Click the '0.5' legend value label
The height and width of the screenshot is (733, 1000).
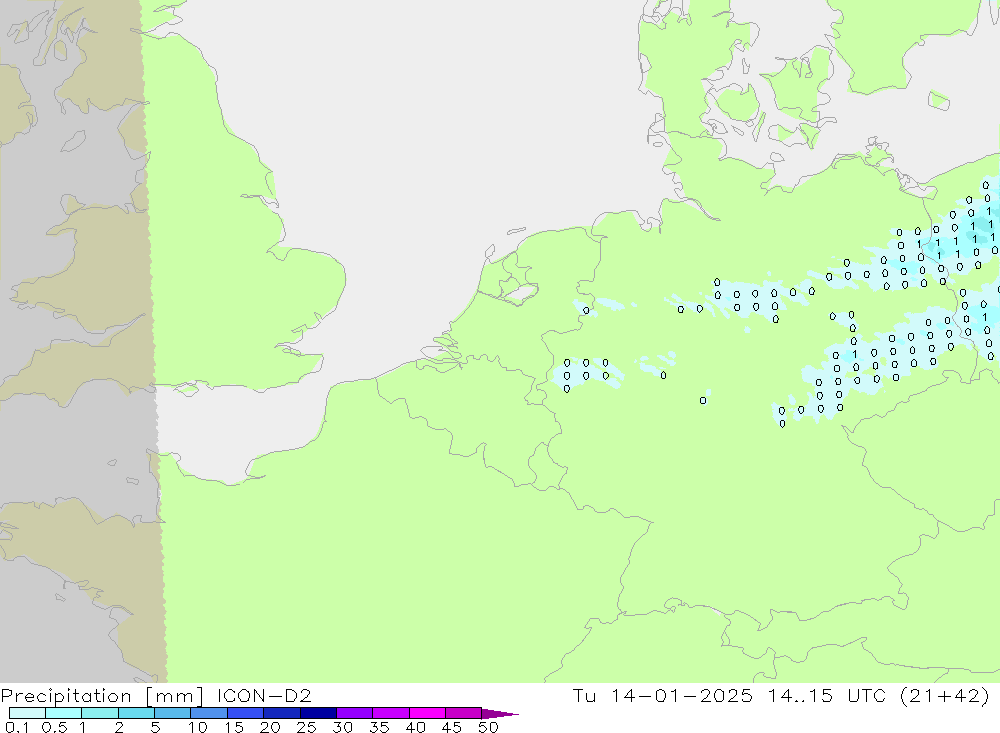[x=54, y=727]
